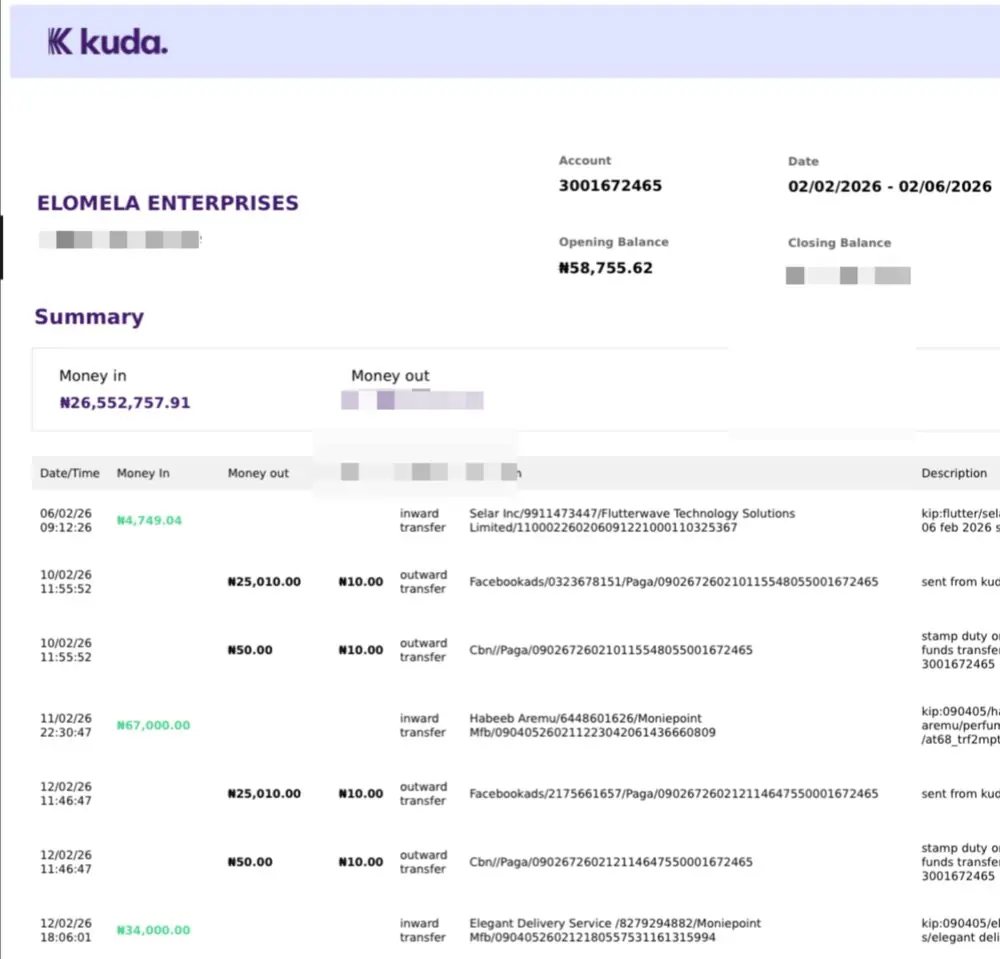Click ₦25,010.00 on the 12/02/26 row
Image resolution: width=1000 pixels, height=959 pixels.
[x=264, y=793]
